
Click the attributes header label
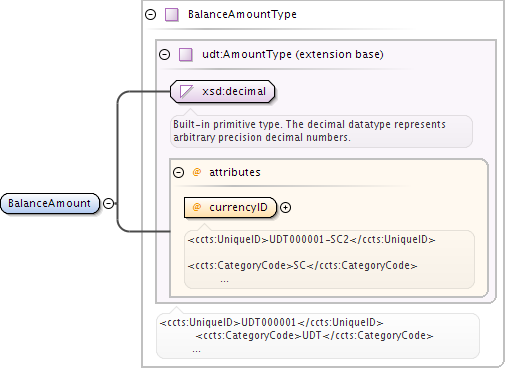pyautogui.click(x=235, y=172)
